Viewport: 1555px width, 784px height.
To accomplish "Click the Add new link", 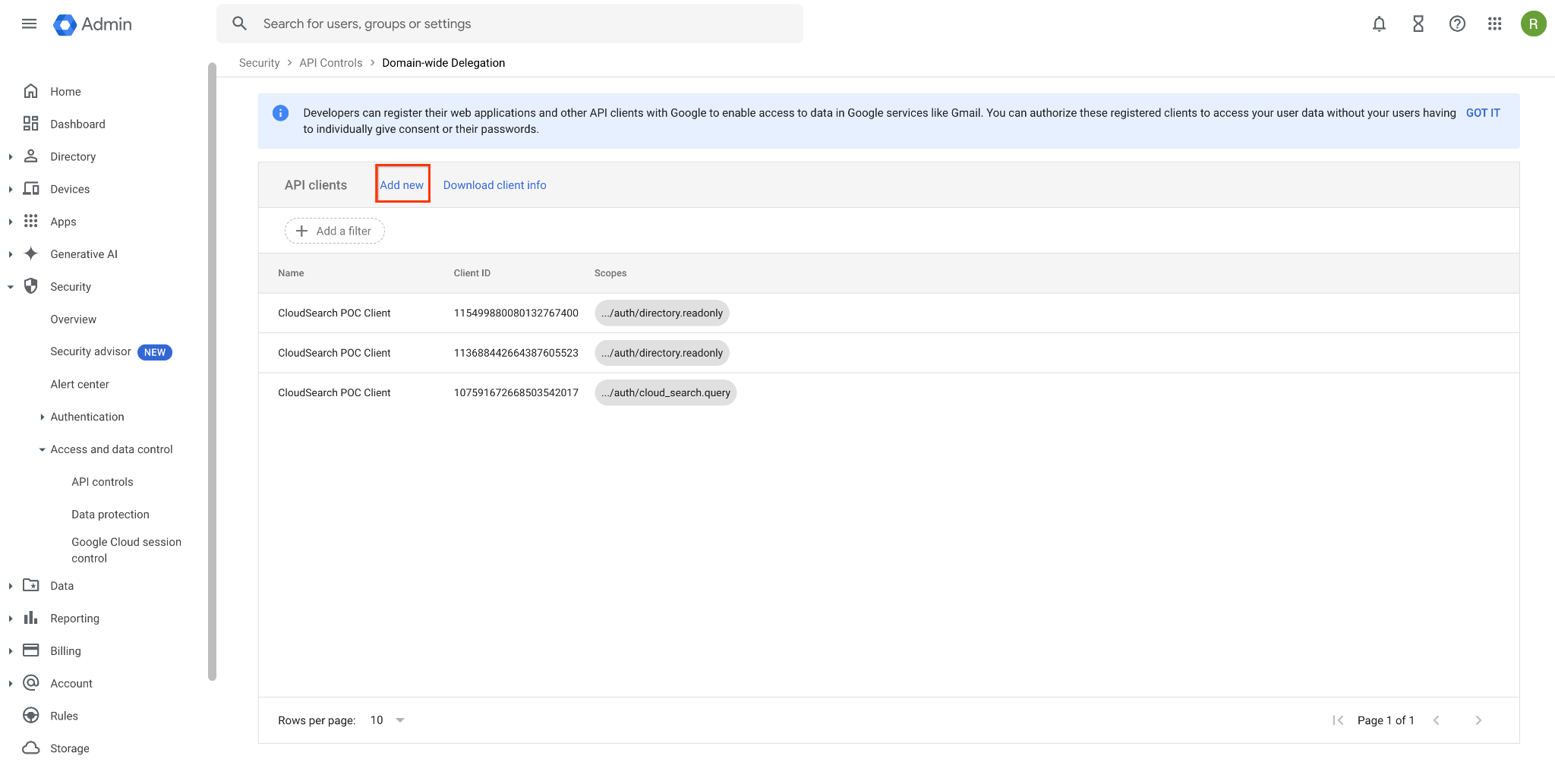I will [x=402, y=184].
